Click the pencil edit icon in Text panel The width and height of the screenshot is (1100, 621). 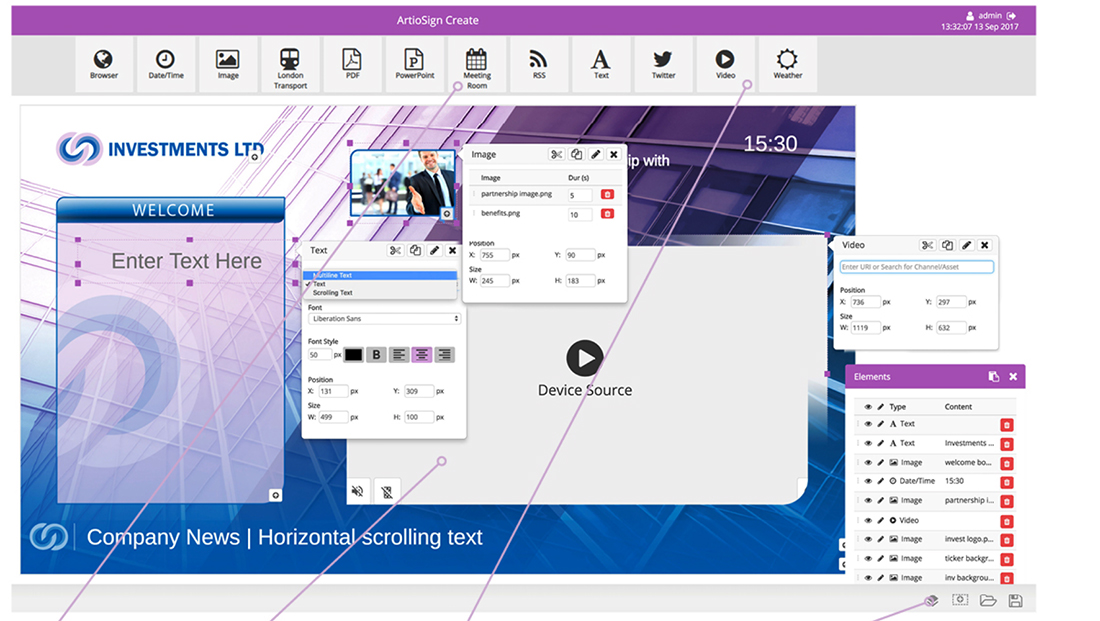click(x=434, y=251)
